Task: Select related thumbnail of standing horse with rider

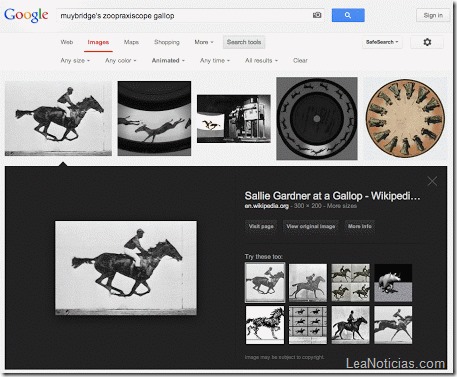Action: (x=308, y=283)
